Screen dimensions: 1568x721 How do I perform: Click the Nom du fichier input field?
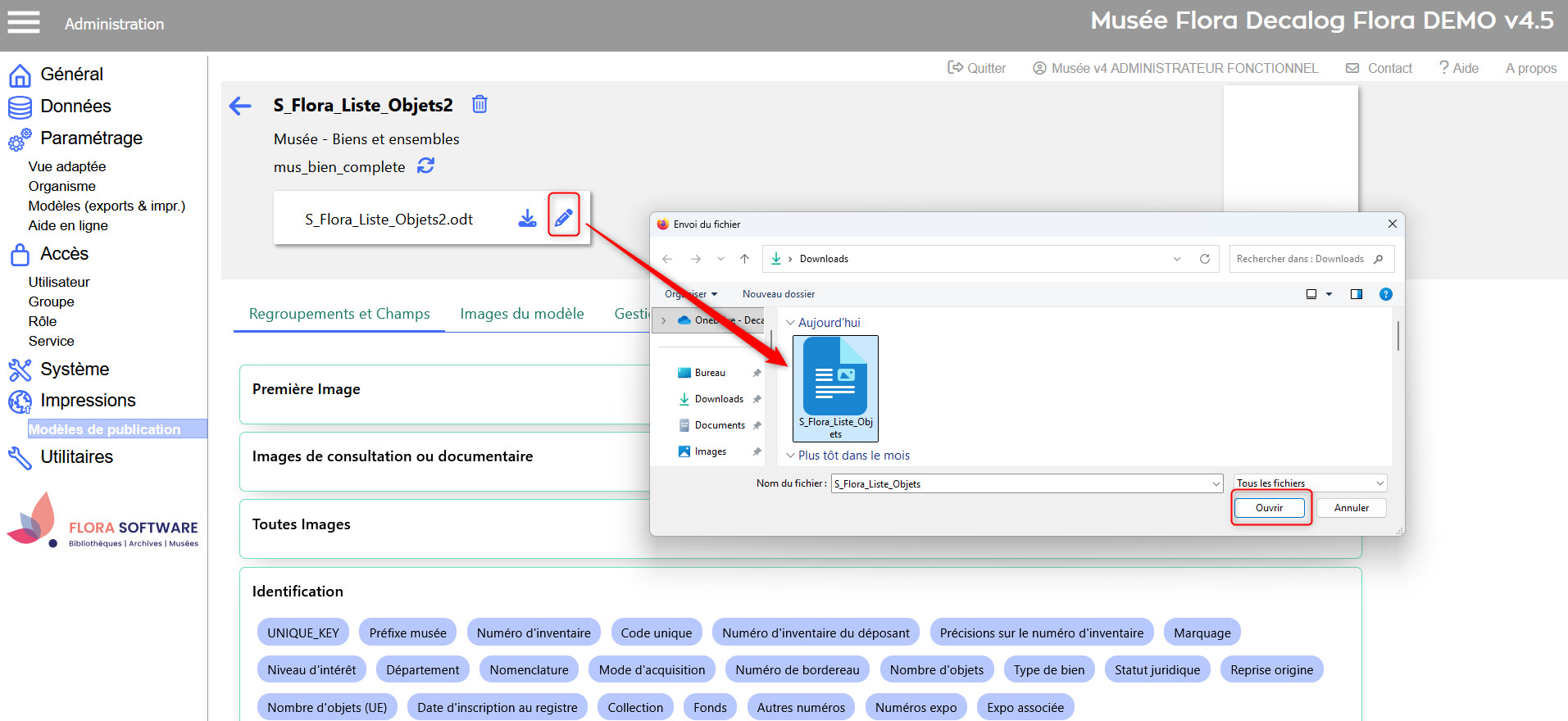pos(1020,484)
